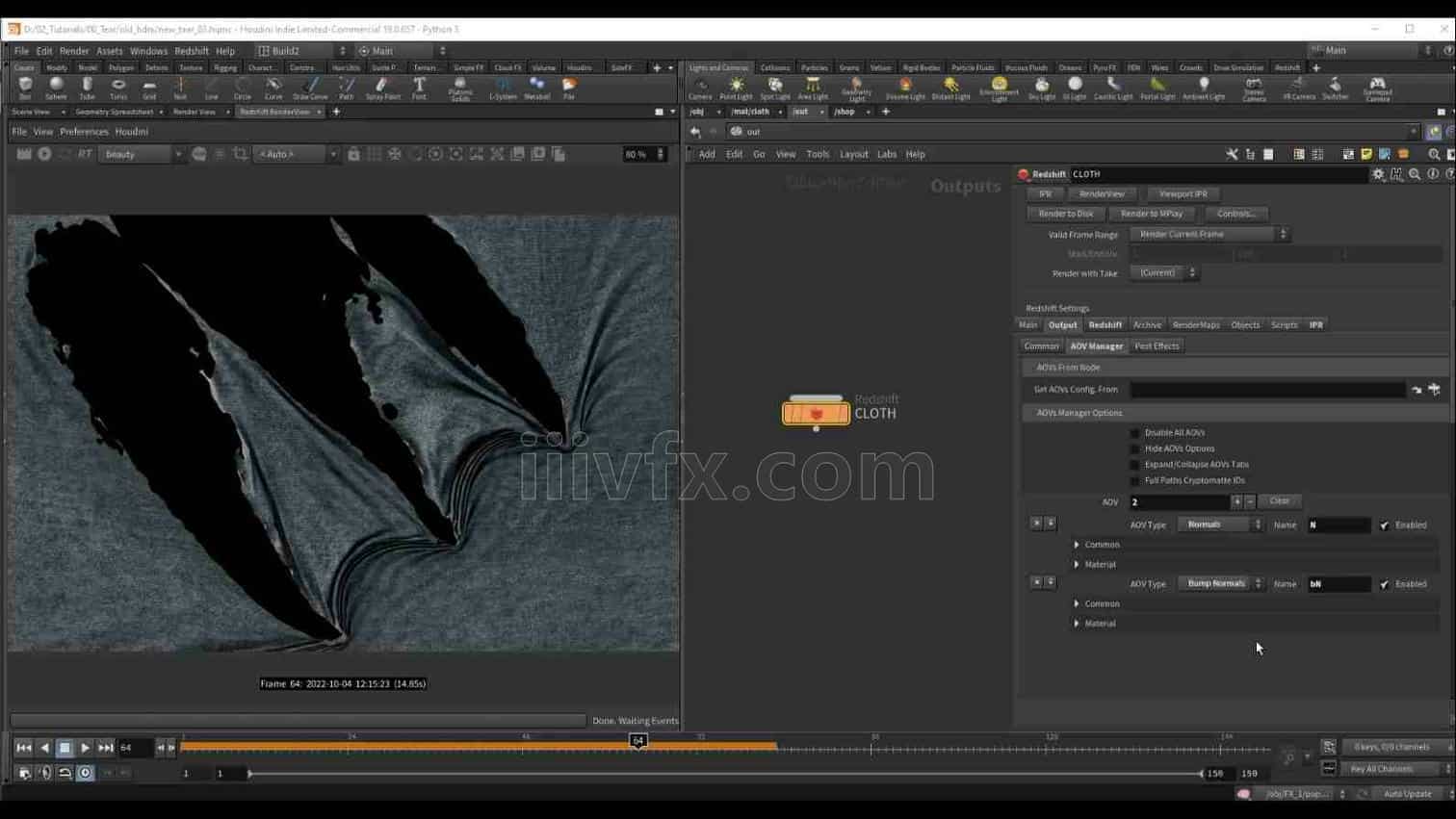Open the Render with Take dropdown

[1164, 273]
